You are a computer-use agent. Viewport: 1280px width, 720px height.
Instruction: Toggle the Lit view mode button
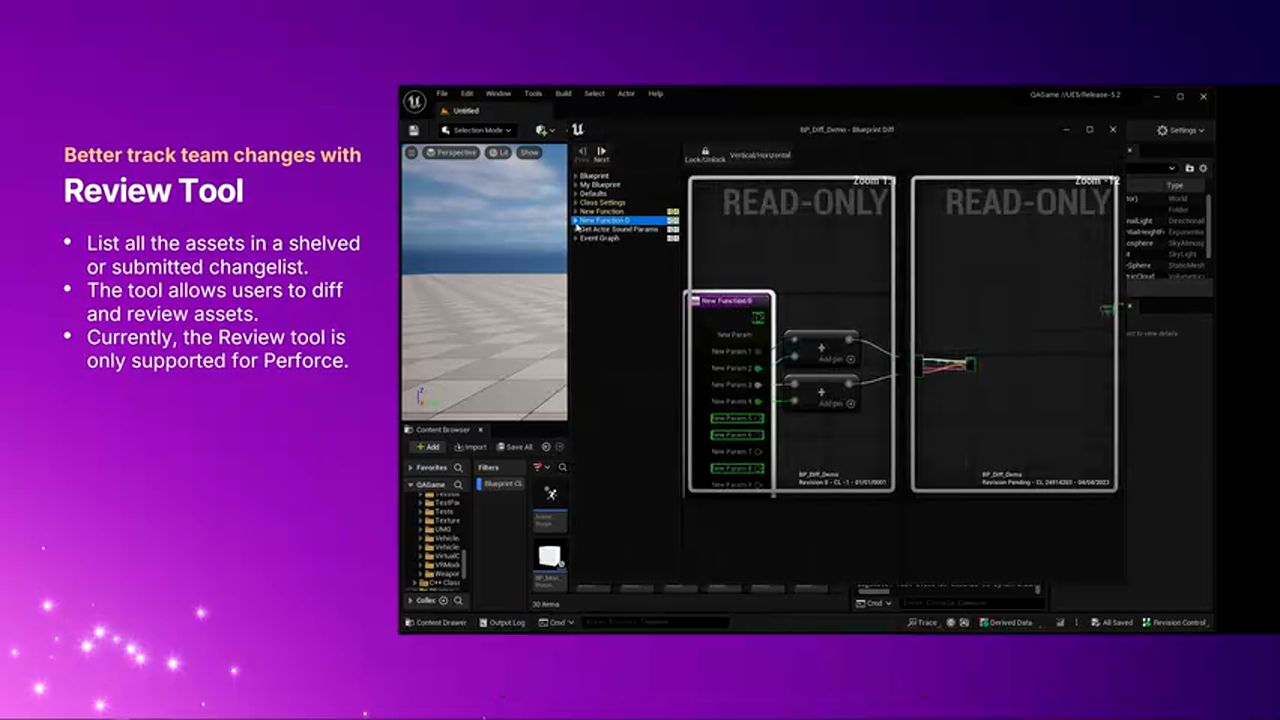coord(497,153)
